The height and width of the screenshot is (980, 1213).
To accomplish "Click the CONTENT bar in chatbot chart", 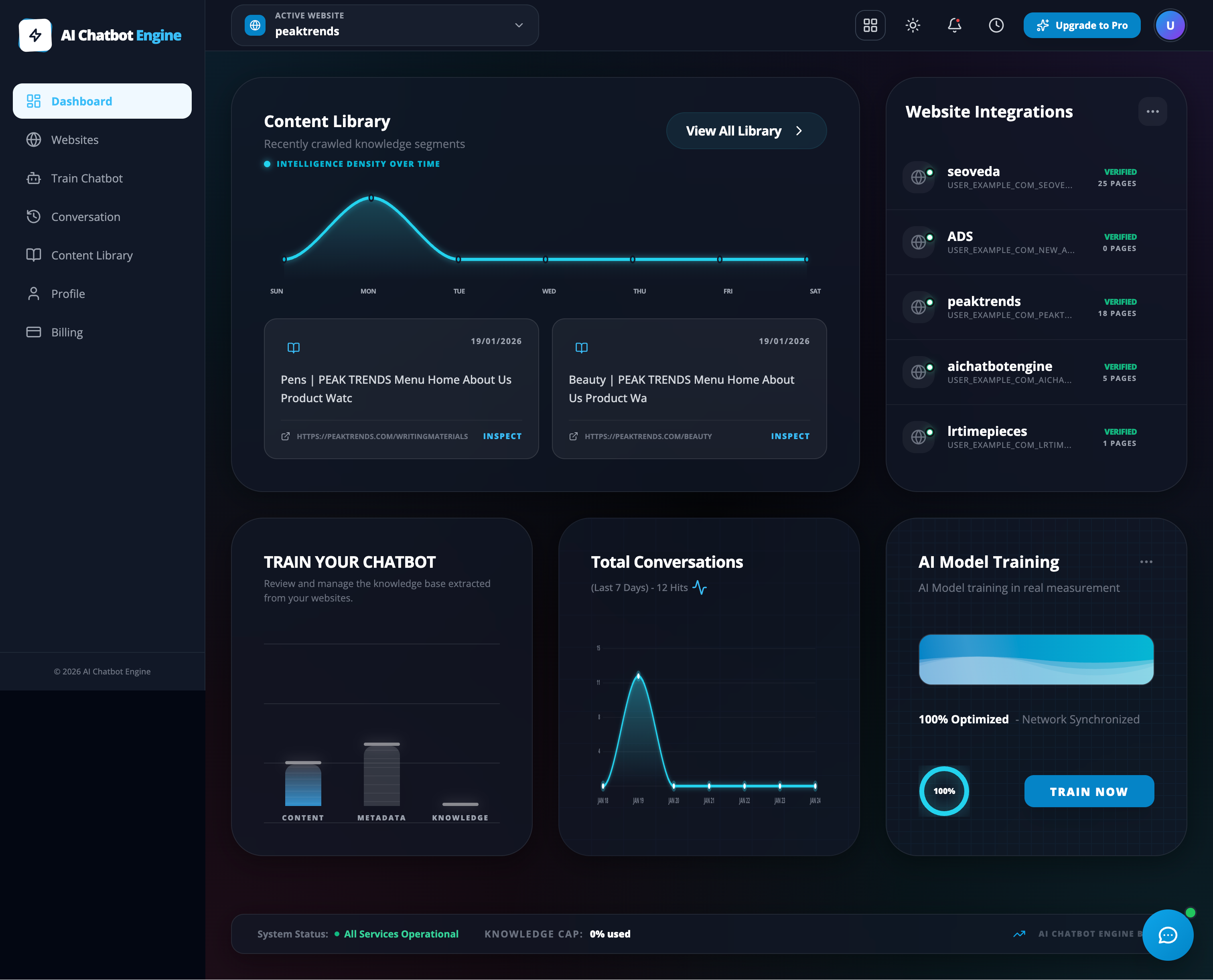I will click(x=303, y=784).
